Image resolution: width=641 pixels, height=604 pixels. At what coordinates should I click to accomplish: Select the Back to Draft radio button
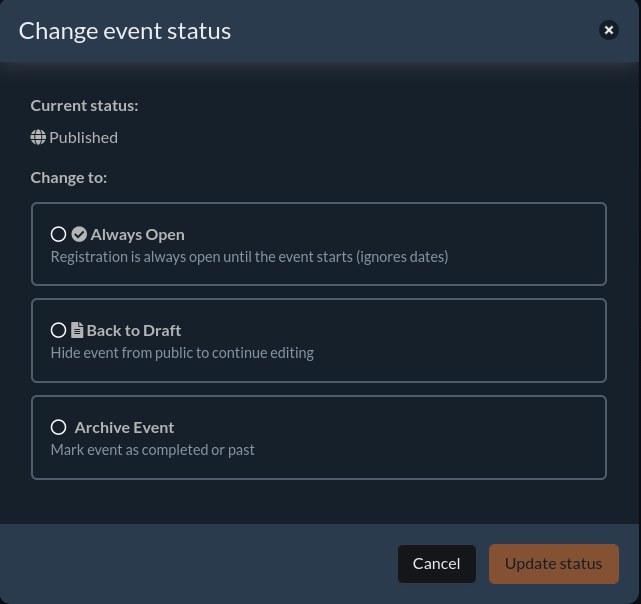pyautogui.click(x=58, y=330)
